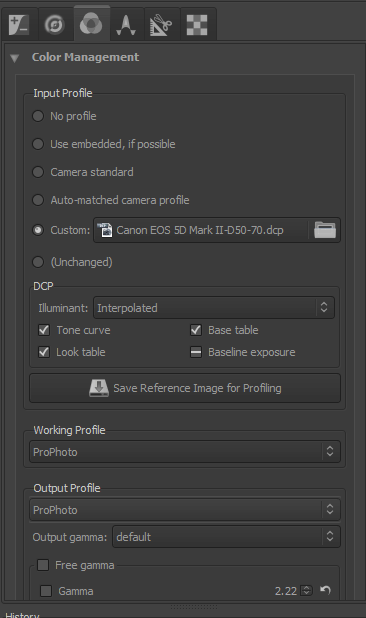Open the Output Profile dropdown
Viewport: 366px width, 618px height.
(185, 510)
